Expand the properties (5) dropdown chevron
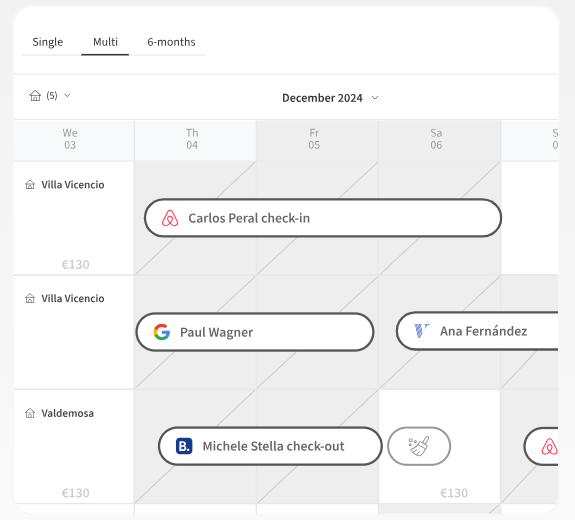575x520 pixels. 67,96
